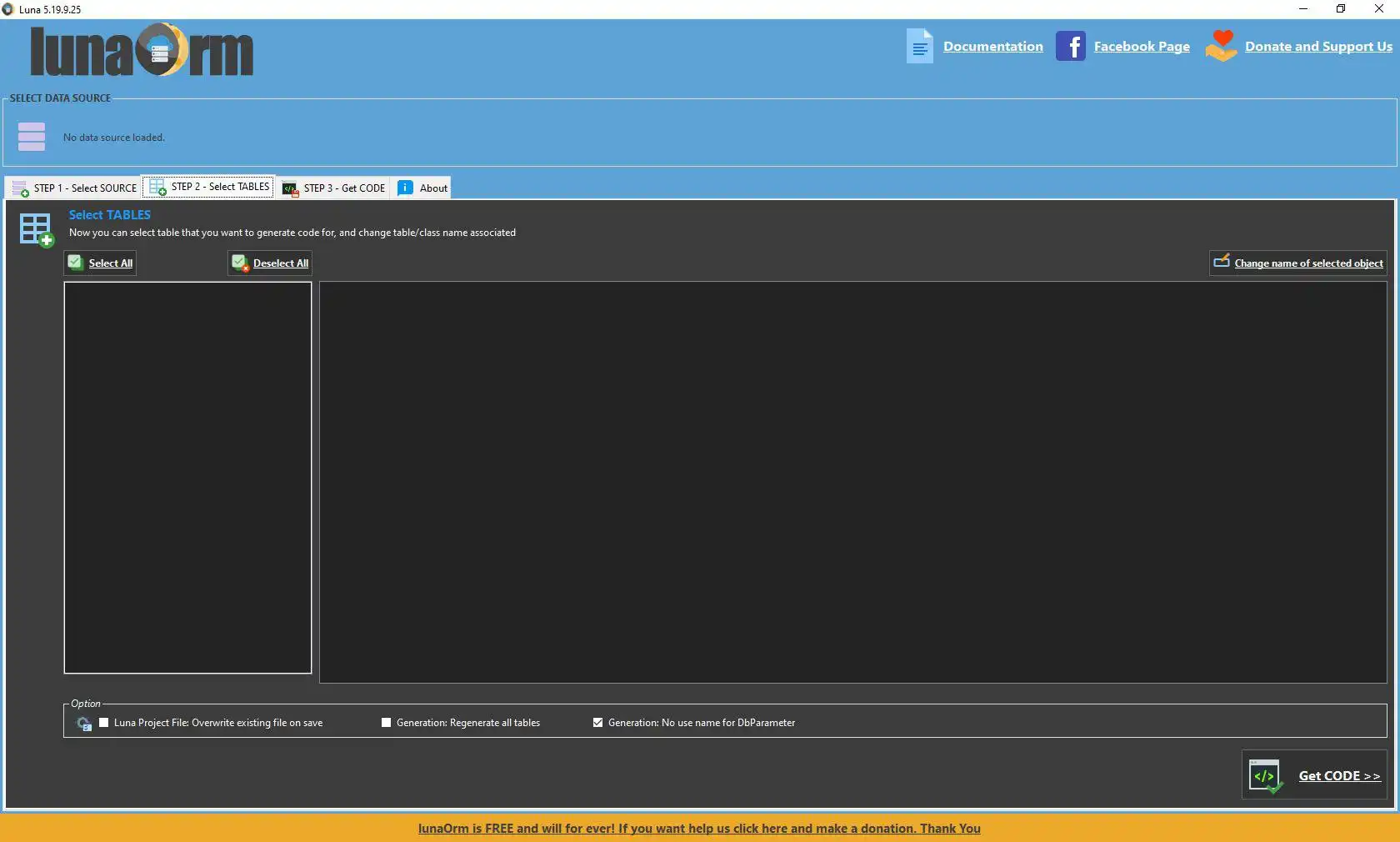Click the Documentation page icon

pos(920,46)
